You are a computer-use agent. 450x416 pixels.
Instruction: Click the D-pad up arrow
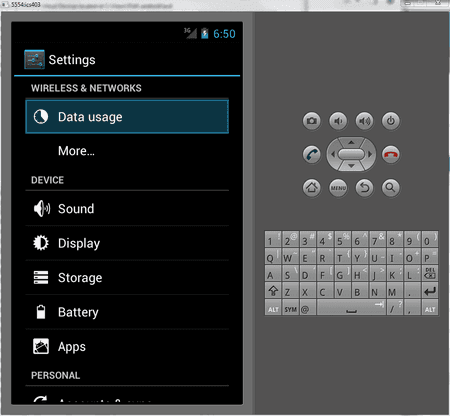tap(351, 142)
